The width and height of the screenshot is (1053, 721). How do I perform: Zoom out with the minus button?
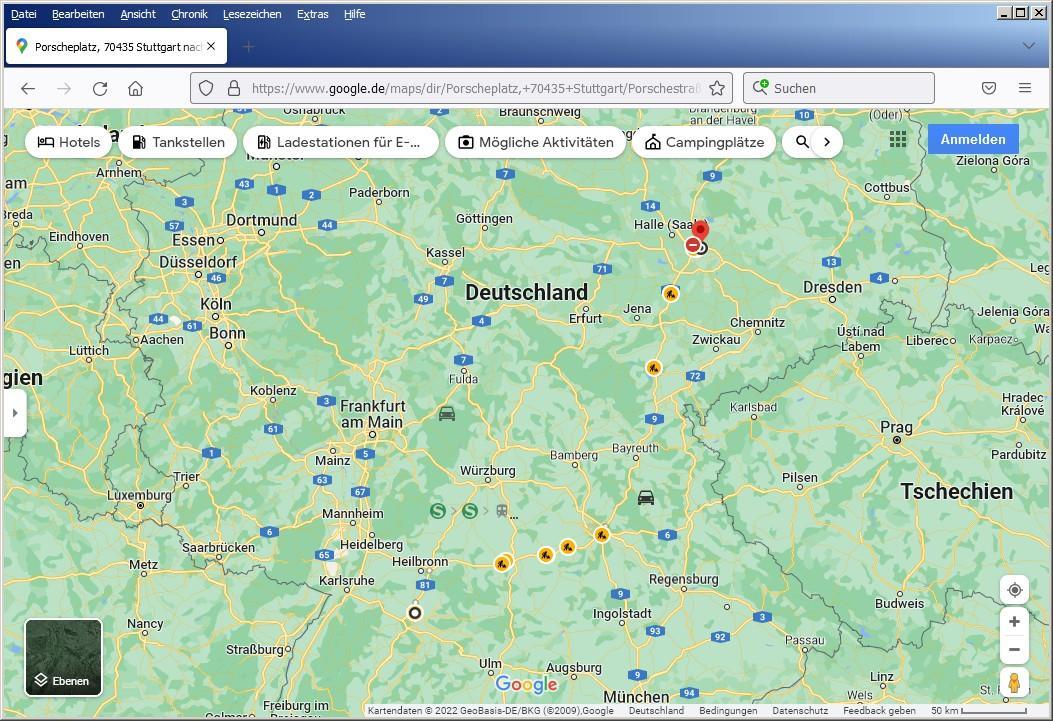pos(1014,650)
